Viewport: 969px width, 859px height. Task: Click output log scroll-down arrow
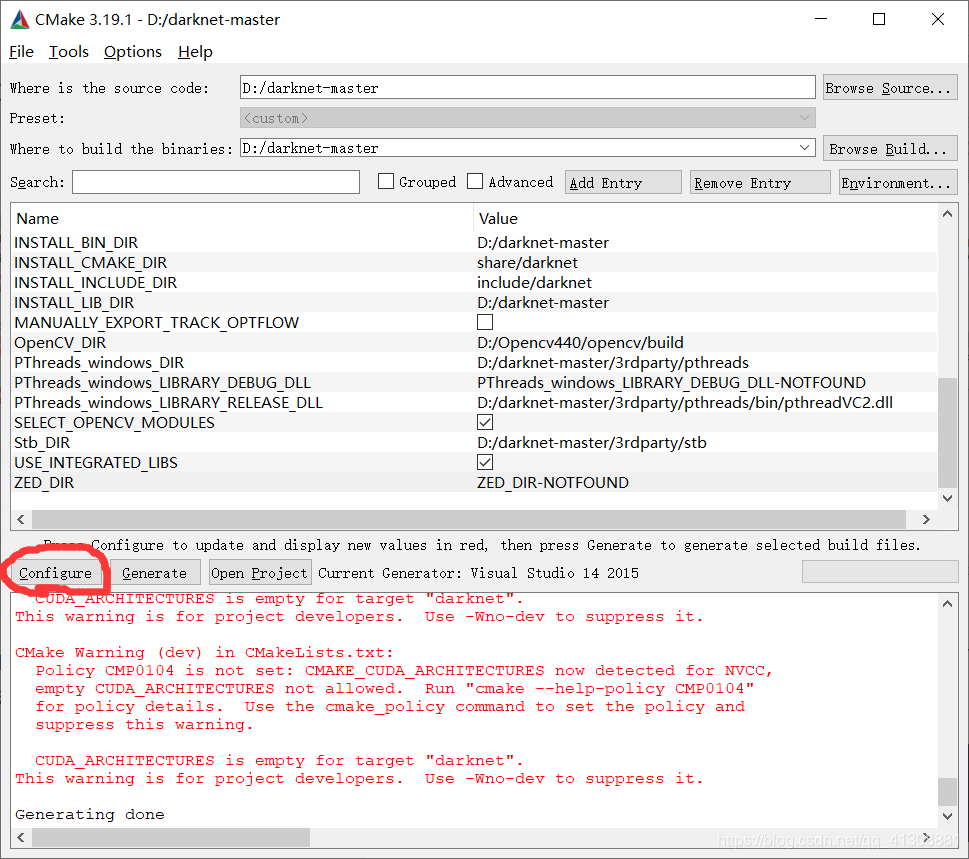point(947,816)
